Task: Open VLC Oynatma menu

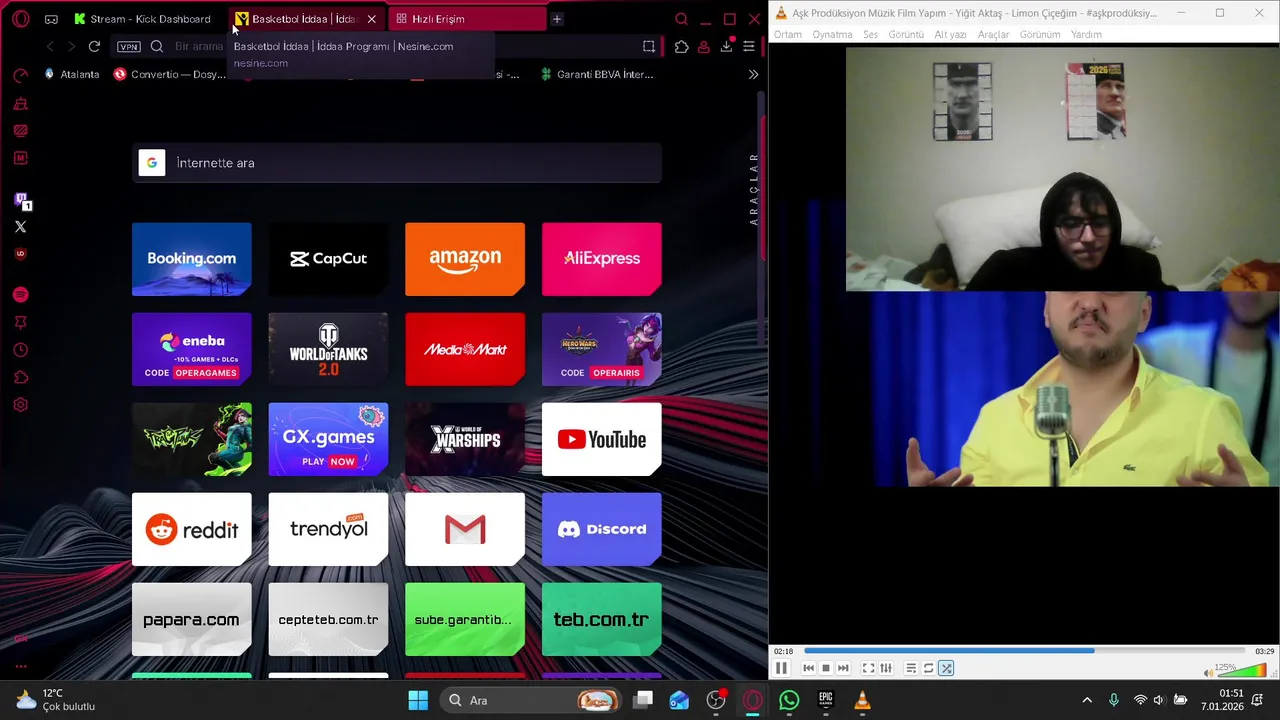Action: coord(832,34)
